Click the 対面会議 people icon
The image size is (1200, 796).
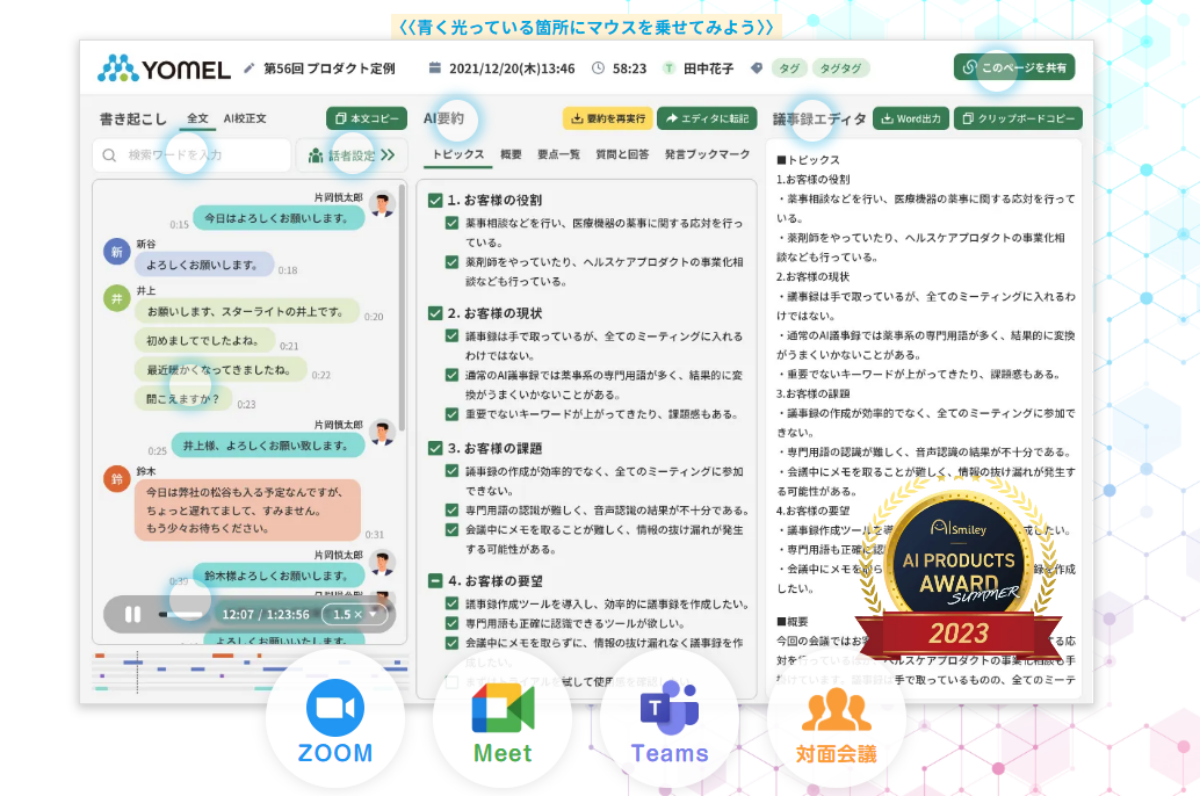836,709
